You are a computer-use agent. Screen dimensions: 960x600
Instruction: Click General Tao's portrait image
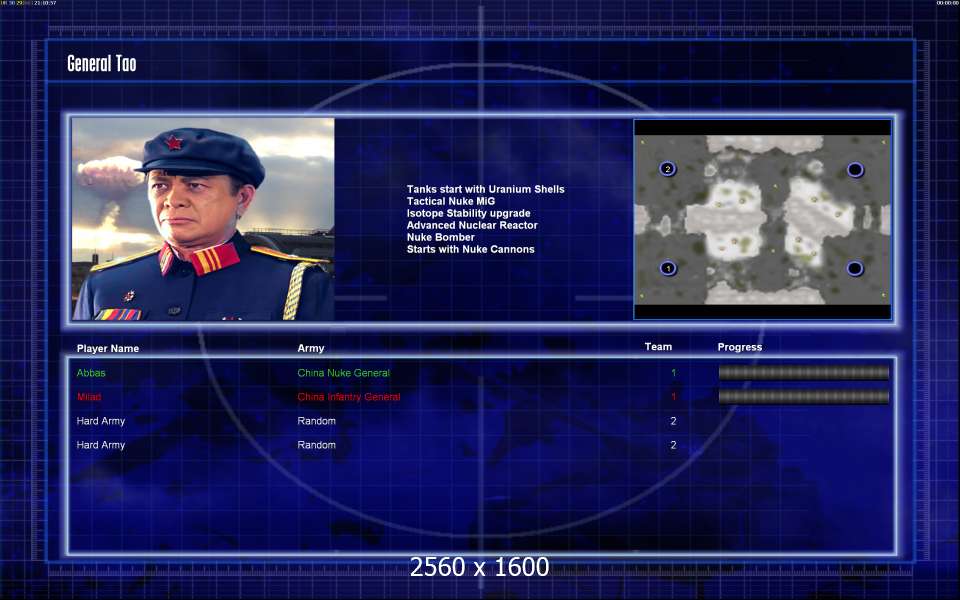[203, 219]
